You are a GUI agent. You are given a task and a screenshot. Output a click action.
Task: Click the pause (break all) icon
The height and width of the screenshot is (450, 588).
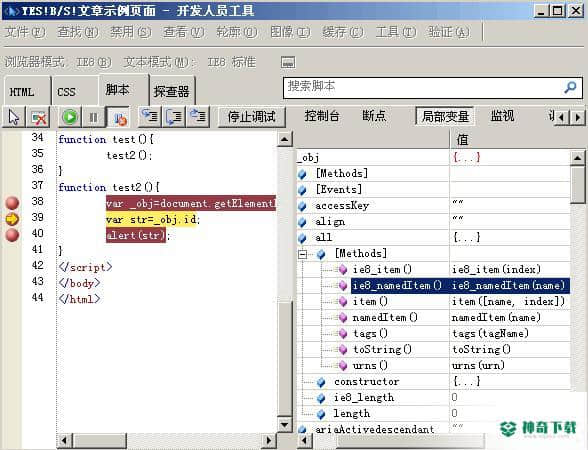93,117
